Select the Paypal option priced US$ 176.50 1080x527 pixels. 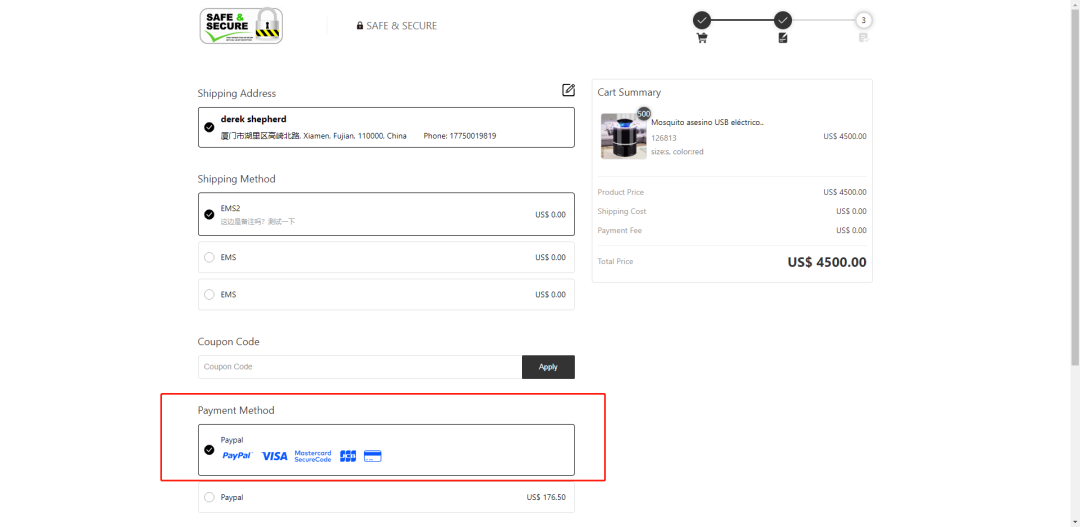(x=386, y=497)
